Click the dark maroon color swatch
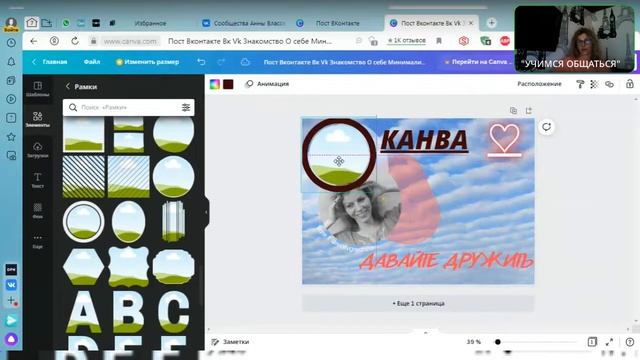 tap(228, 84)
